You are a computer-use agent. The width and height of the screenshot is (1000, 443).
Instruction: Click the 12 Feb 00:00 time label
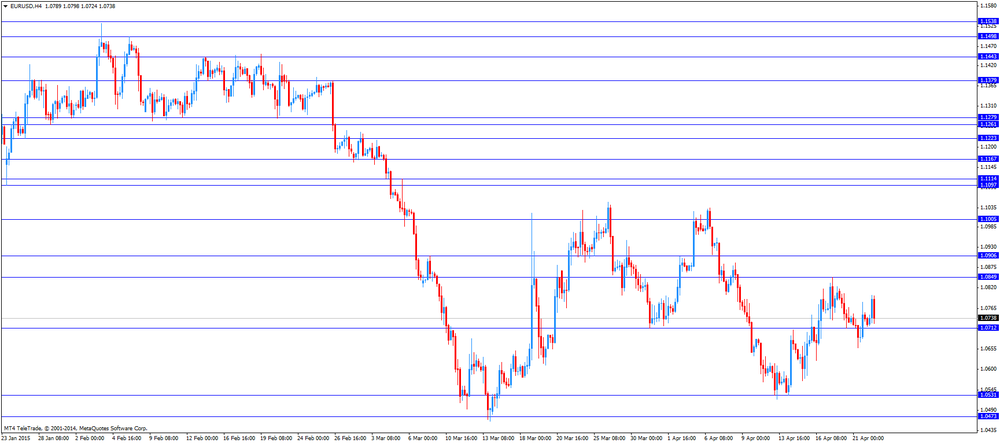[x=202, y=439]
